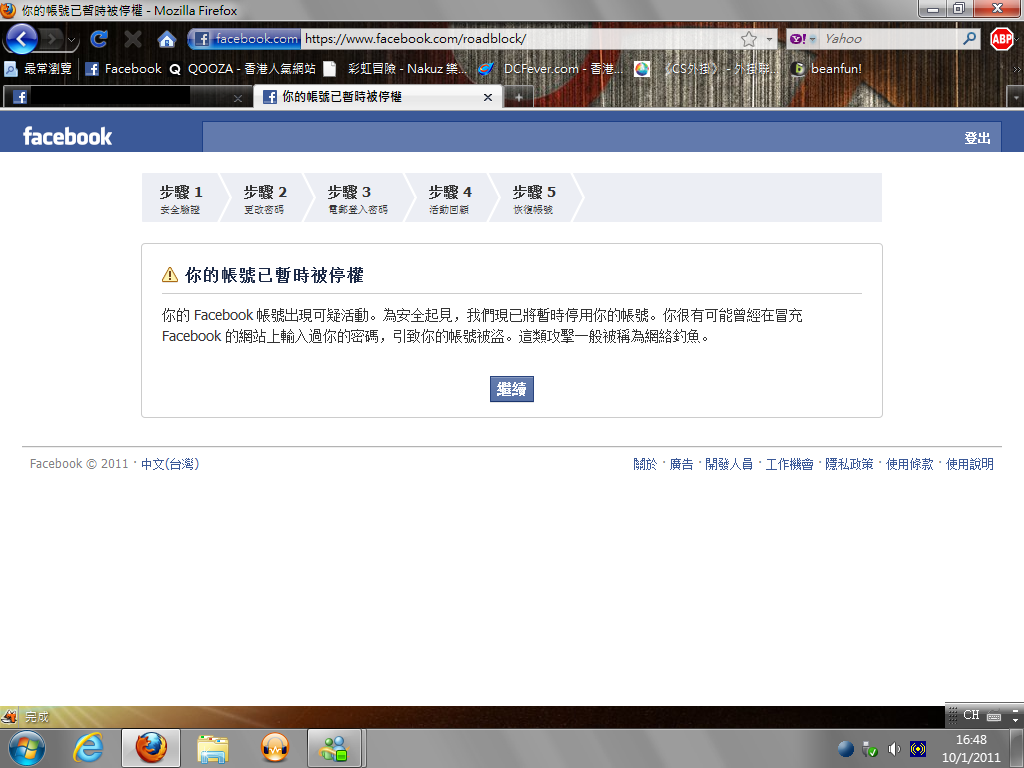Click 步驟 3 電郵登入密碼 step
The width and height of the screenshot is (1024, 768).
[x=357, y=199]
